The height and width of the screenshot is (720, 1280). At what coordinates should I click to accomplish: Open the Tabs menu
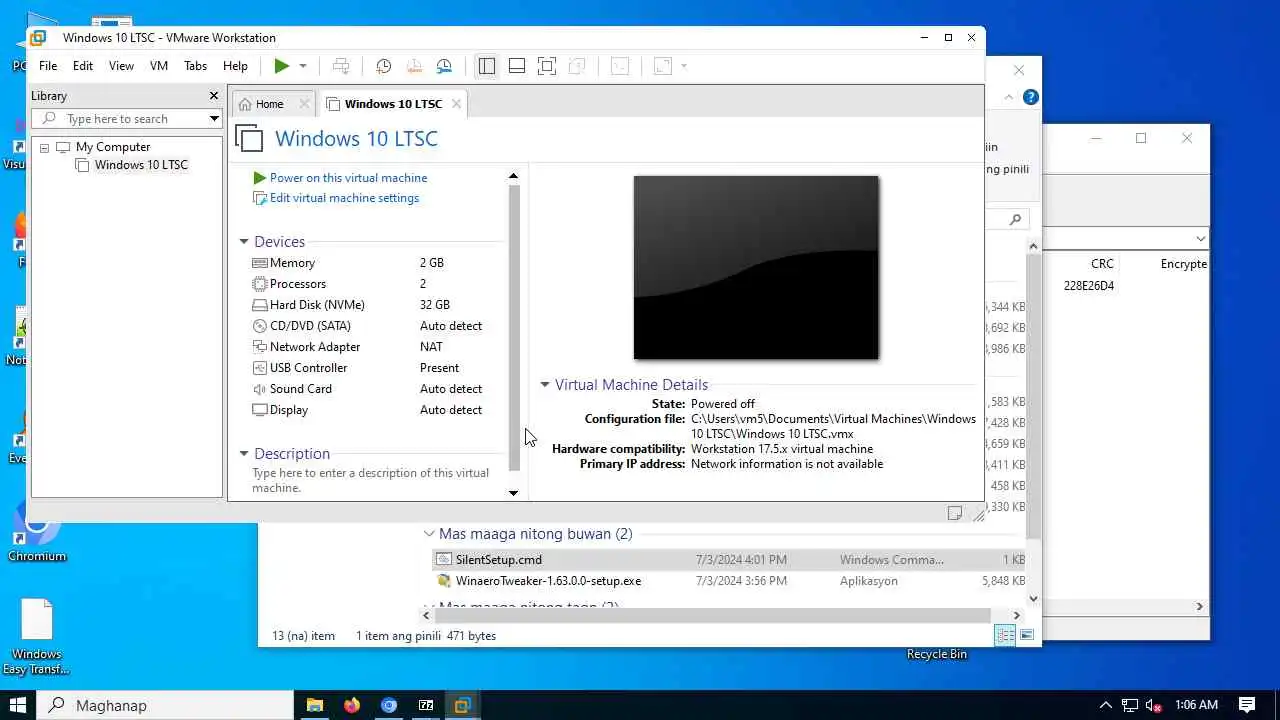click(x=196, y=66)
